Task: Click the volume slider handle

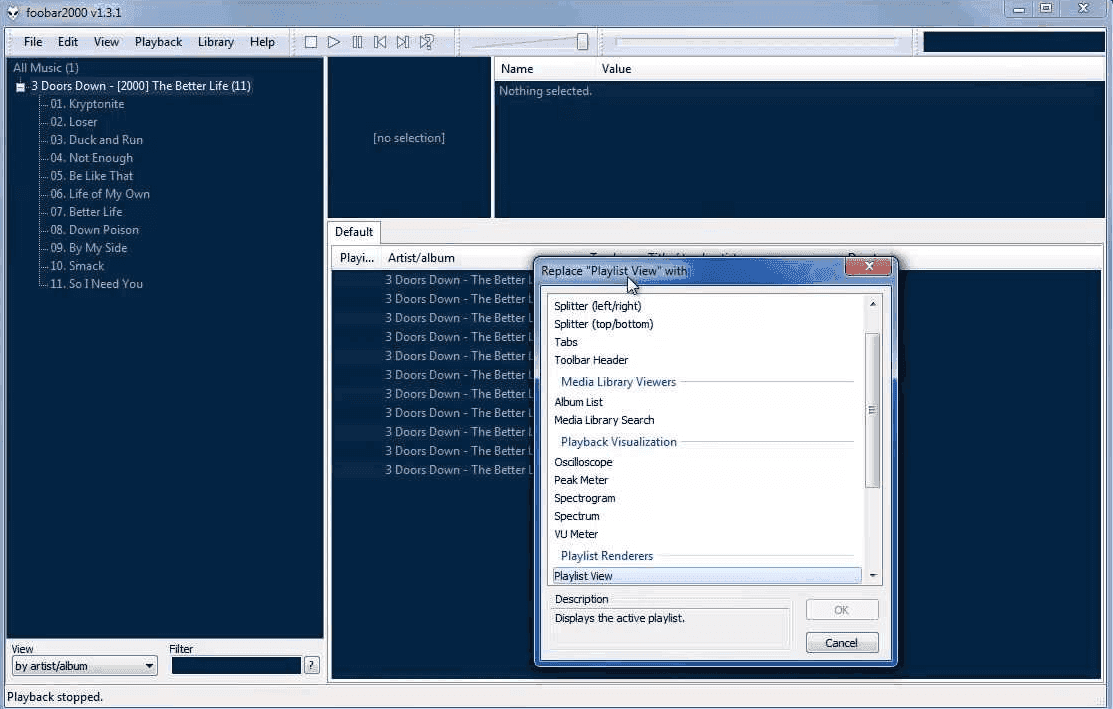Action: (x=582, y=42)
